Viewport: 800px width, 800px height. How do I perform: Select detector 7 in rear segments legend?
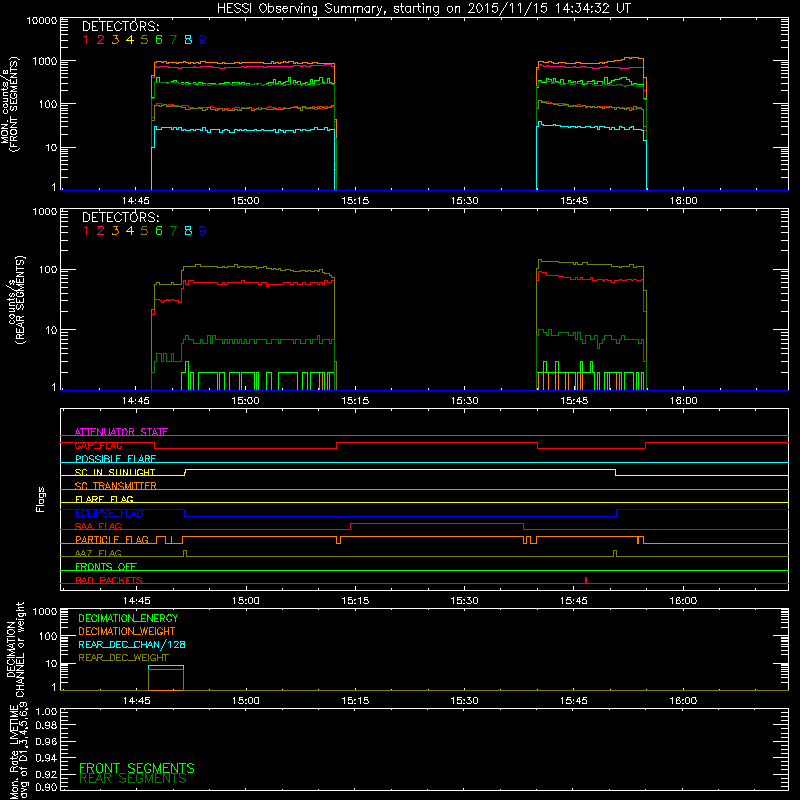tap(173, 231)
